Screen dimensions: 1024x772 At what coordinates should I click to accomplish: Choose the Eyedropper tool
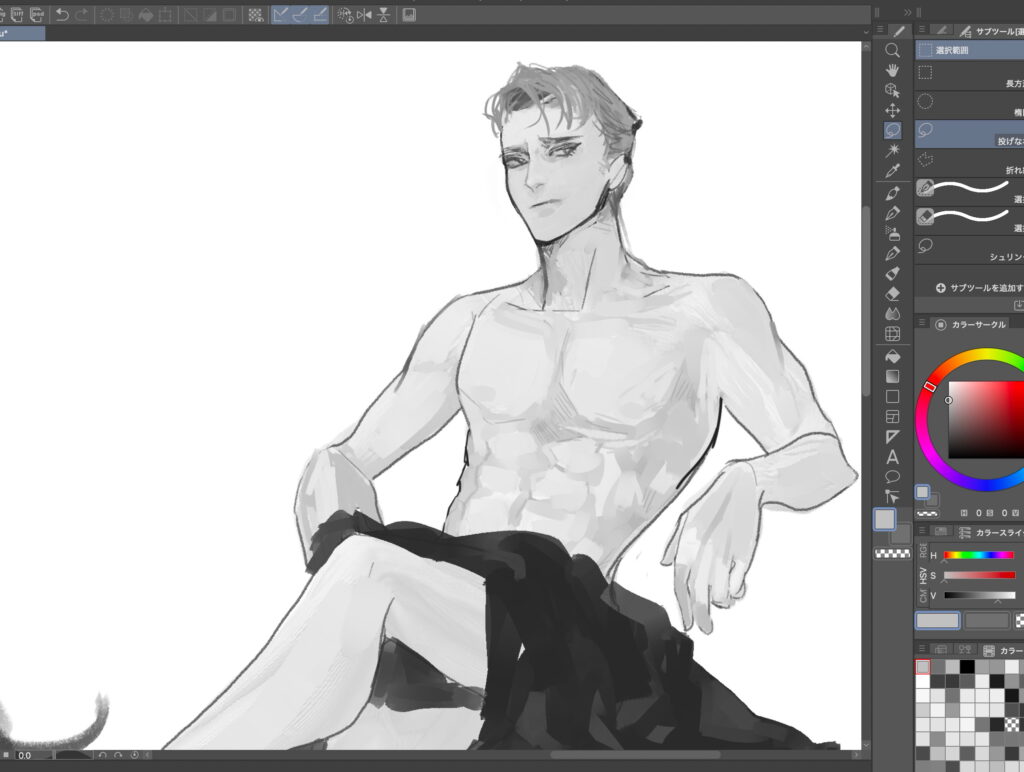[x=893, y=170]
